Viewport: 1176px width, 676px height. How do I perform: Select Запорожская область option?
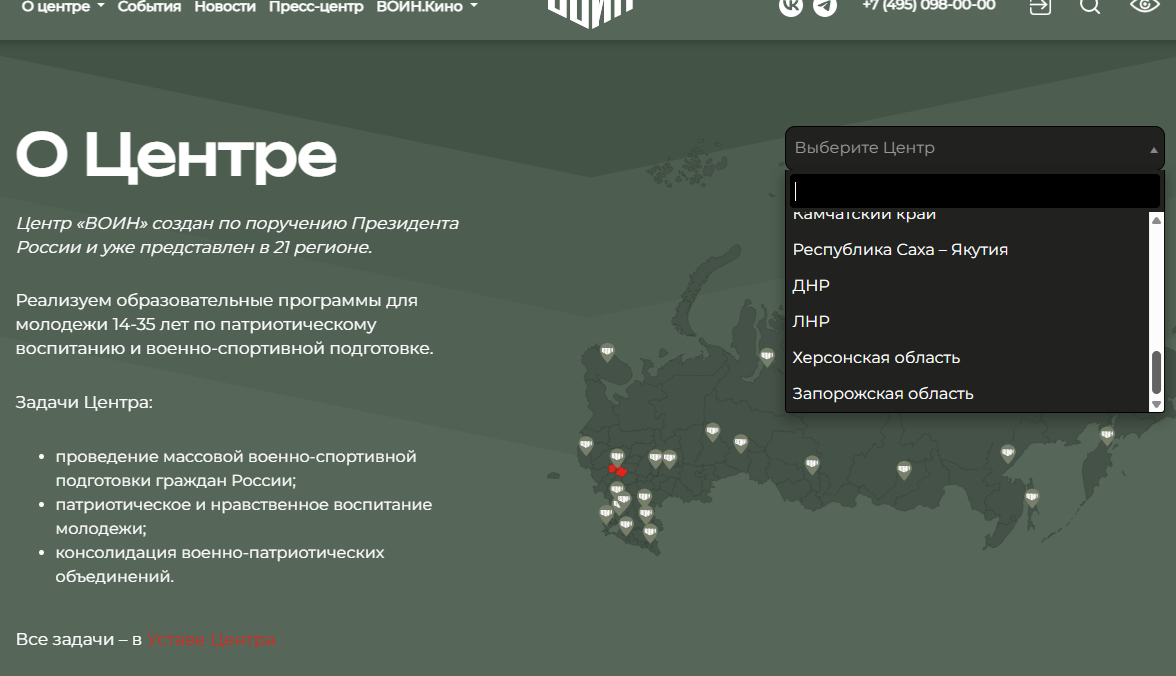click(968, 393)
